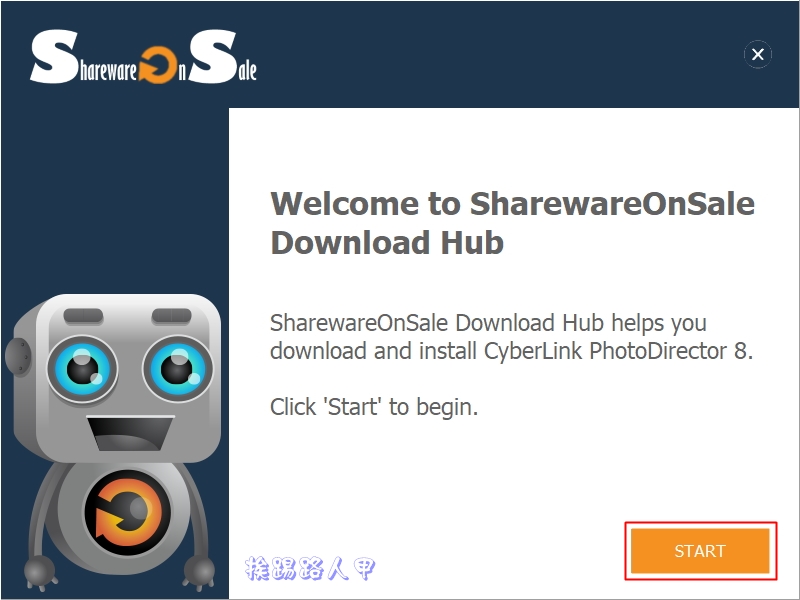Click the orange circular arrow in the logo
The width and height of the screenshot is (800, 600).
coord(158,65)
